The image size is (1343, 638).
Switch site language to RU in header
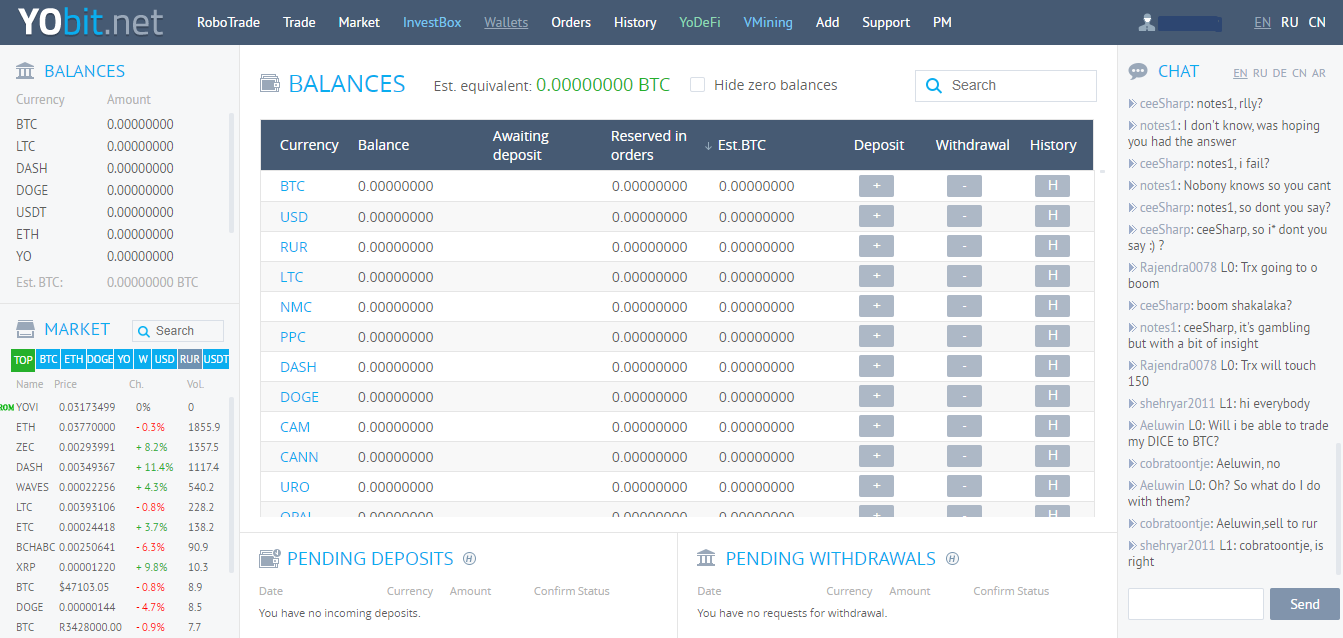(1290, 22)
